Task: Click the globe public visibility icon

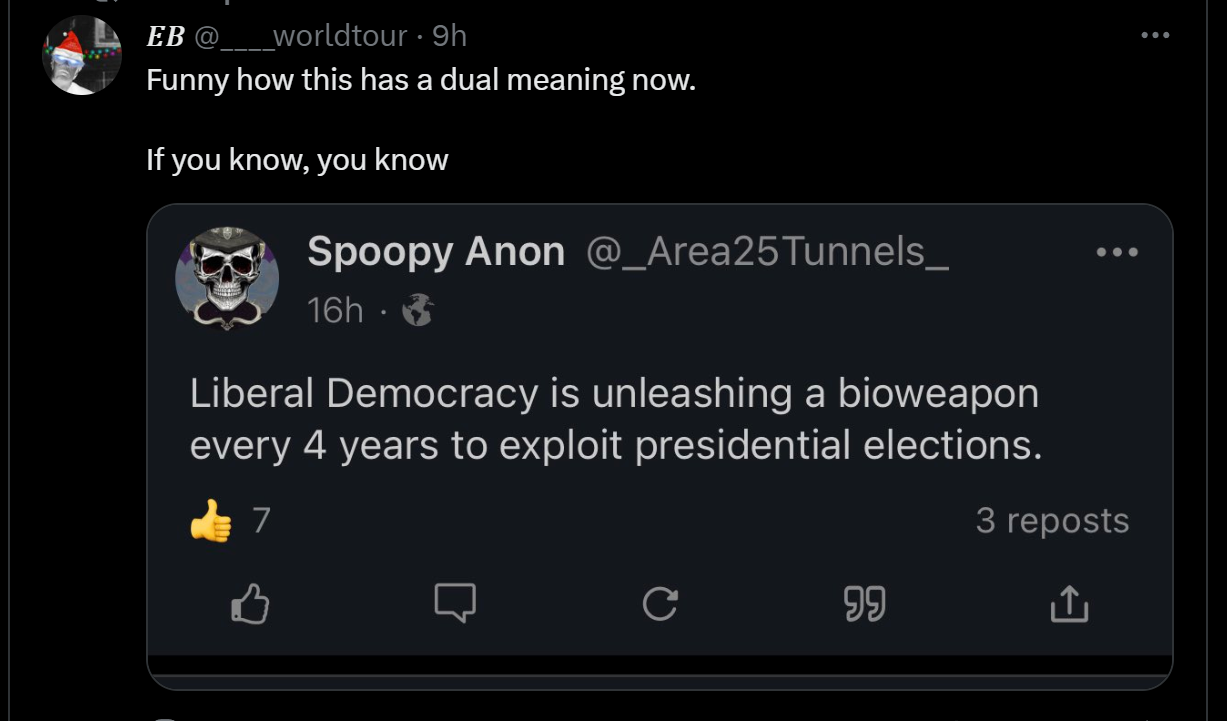Action: (x=417, y=313)
